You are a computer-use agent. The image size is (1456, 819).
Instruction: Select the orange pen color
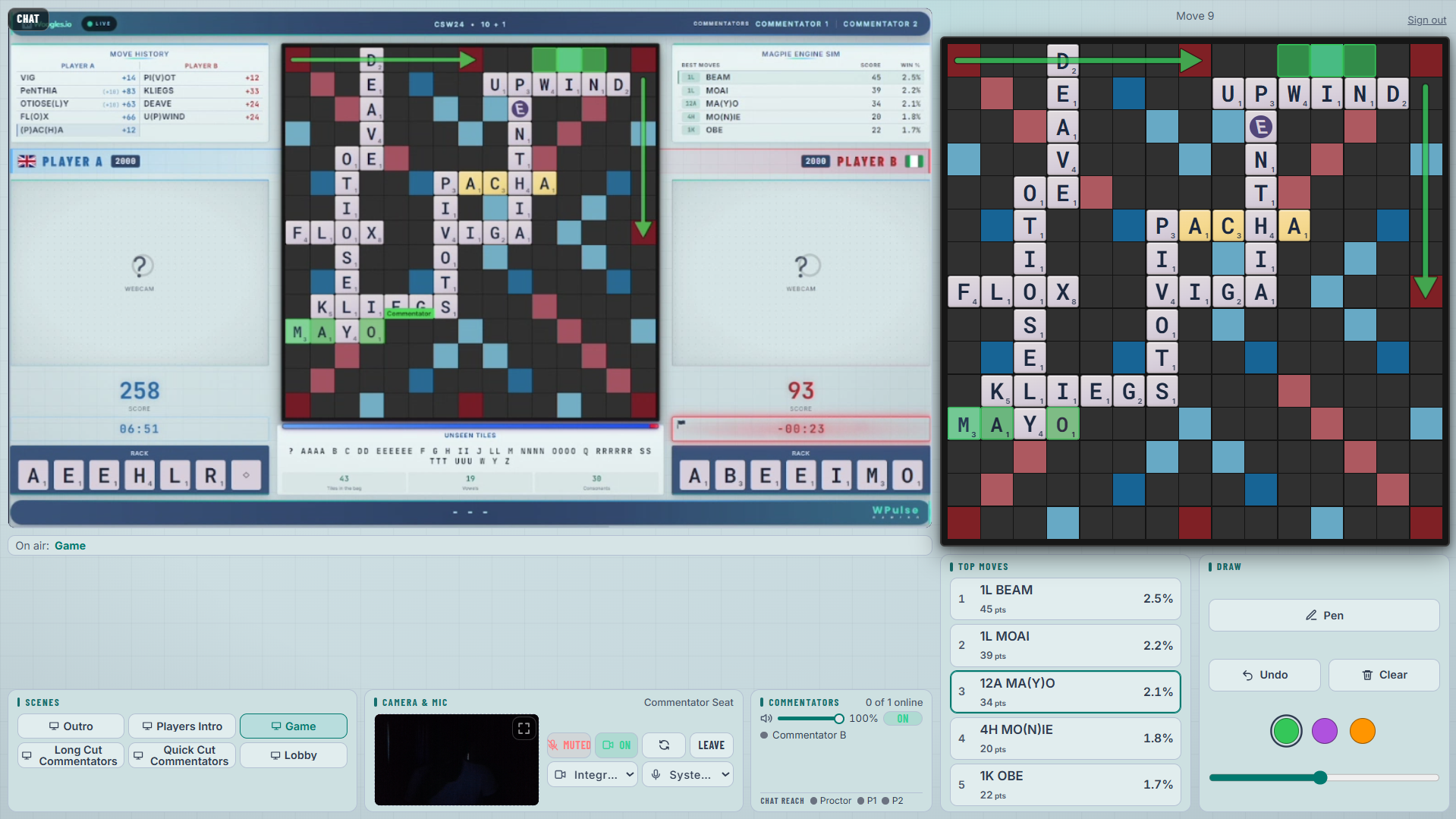[1363, 731]
